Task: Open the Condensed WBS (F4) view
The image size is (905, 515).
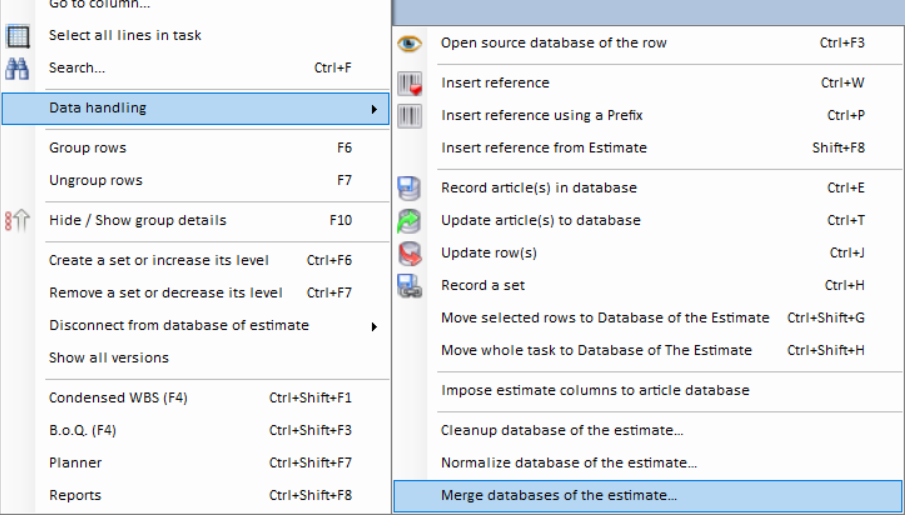Action: point(118,398)
